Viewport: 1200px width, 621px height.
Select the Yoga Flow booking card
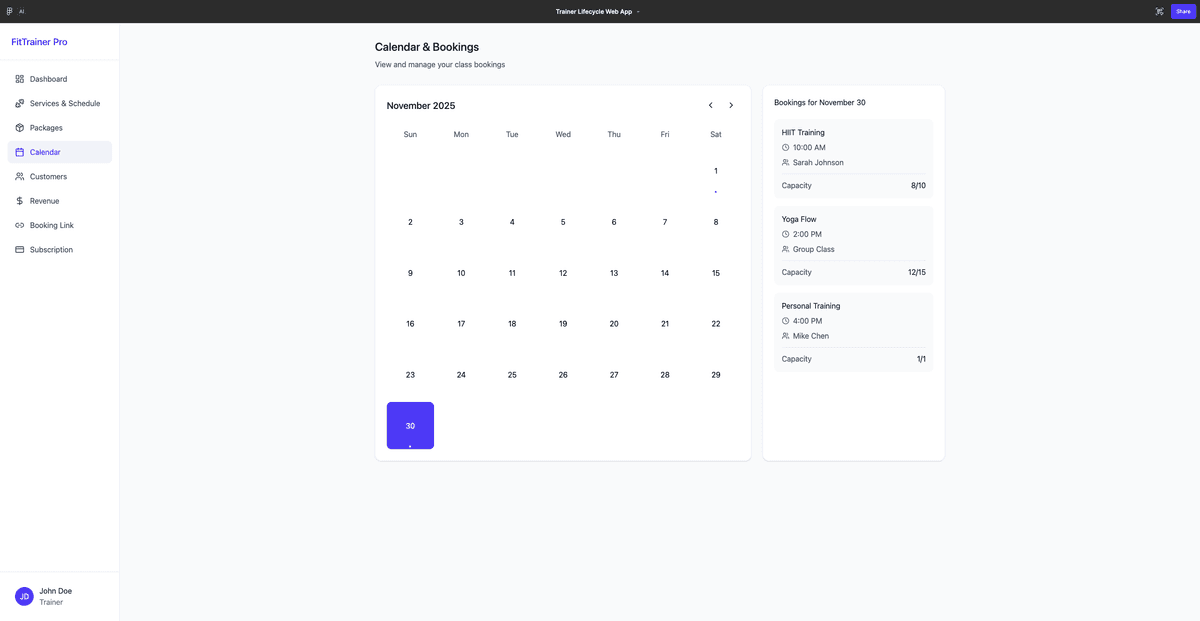click(853, 244)
